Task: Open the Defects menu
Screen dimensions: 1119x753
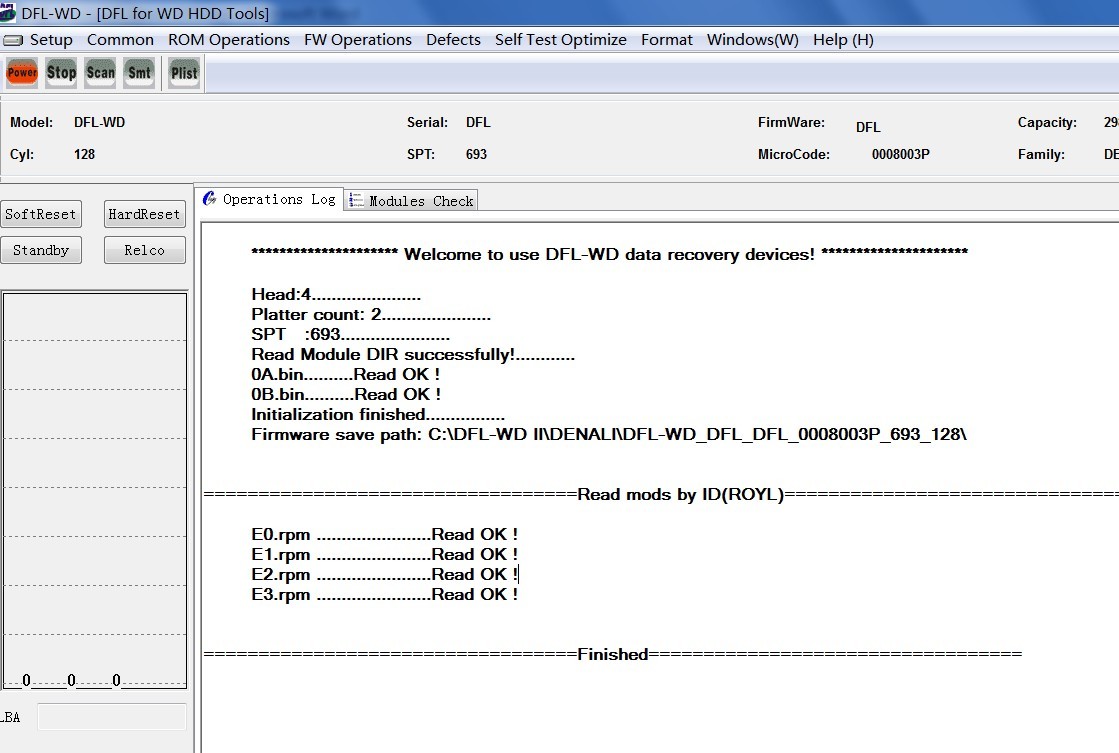Action: [453, 40]
